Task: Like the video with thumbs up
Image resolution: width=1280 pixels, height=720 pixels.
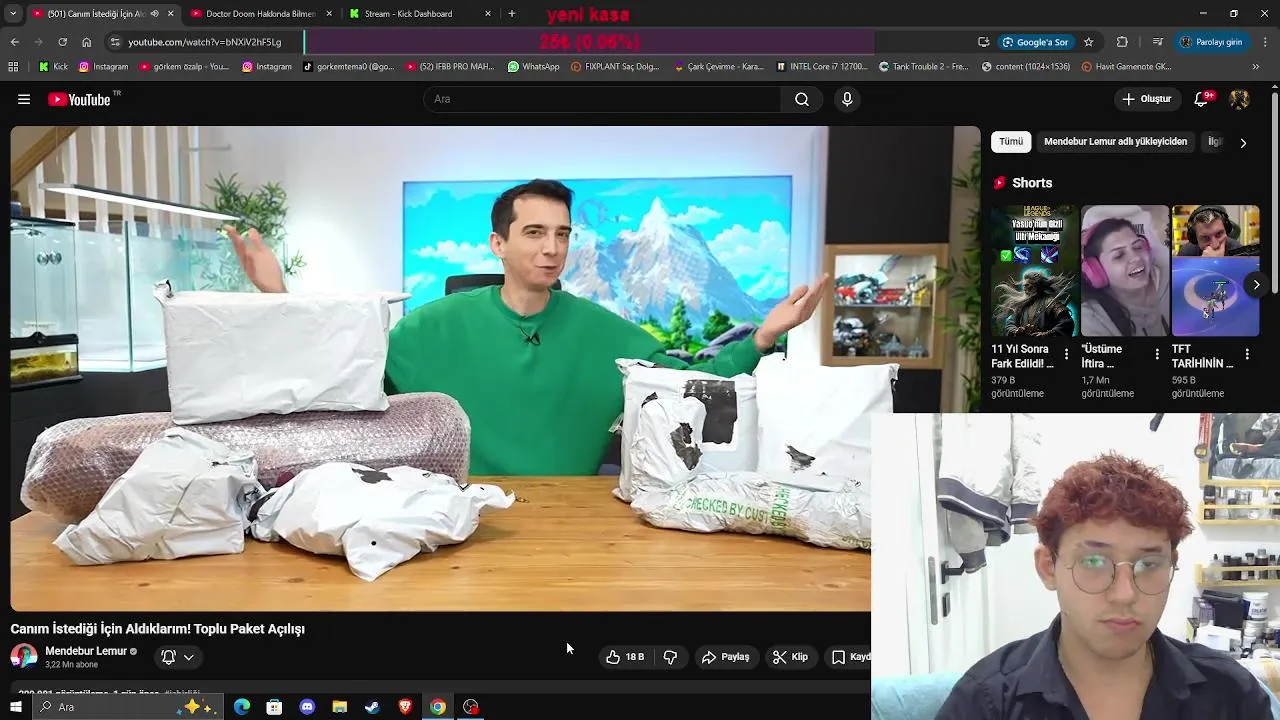Action: click(x=625, y=657)
